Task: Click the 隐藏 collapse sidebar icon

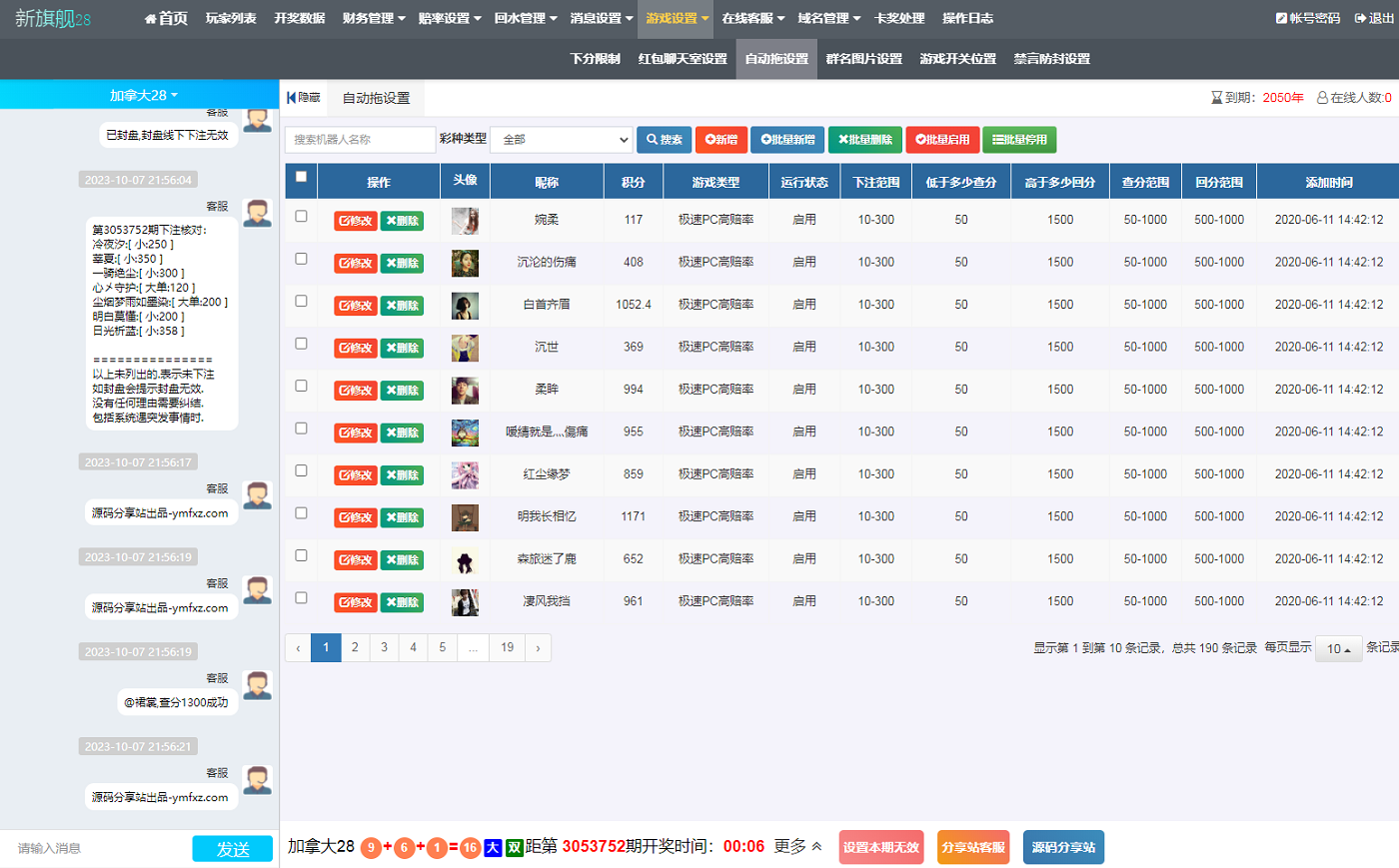Action: [x=292, y=98]
